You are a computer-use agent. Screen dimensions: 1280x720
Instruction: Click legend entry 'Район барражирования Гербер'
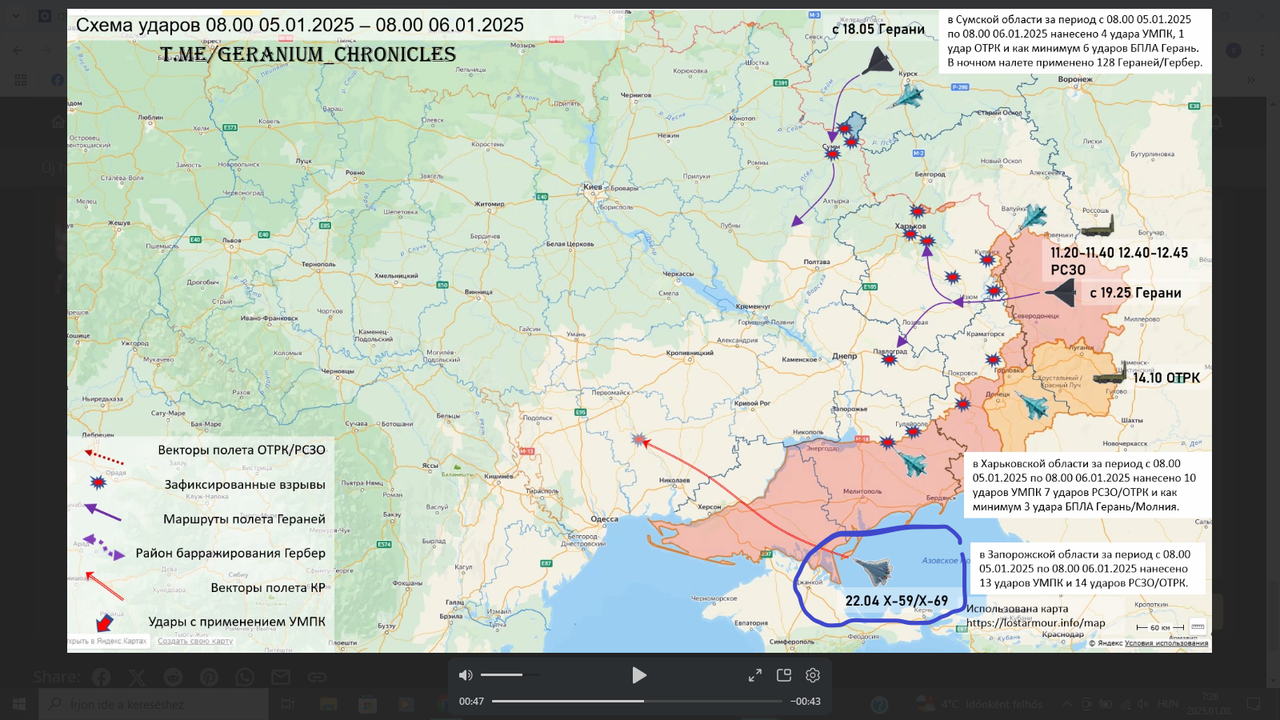[x=231, y=553]
